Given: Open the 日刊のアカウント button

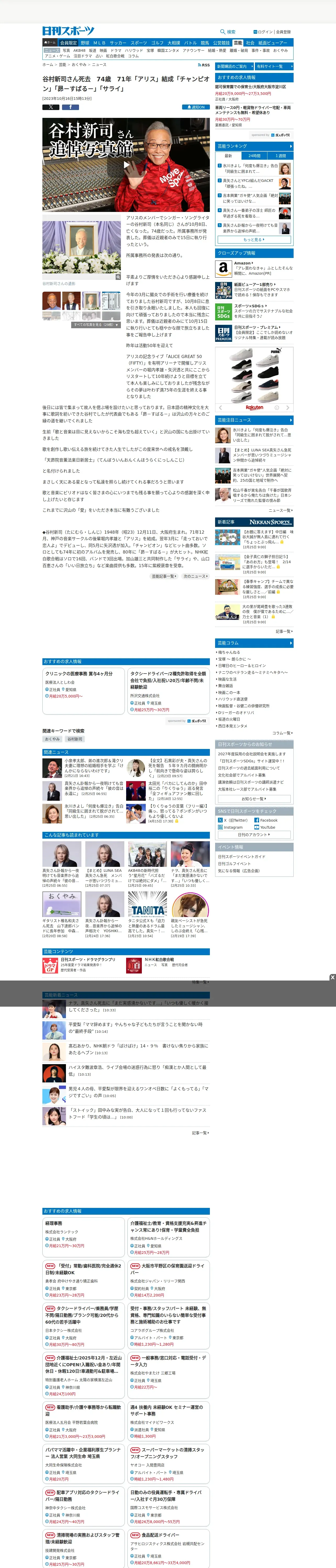Looking at the screenshot, I should pos(254,834).
